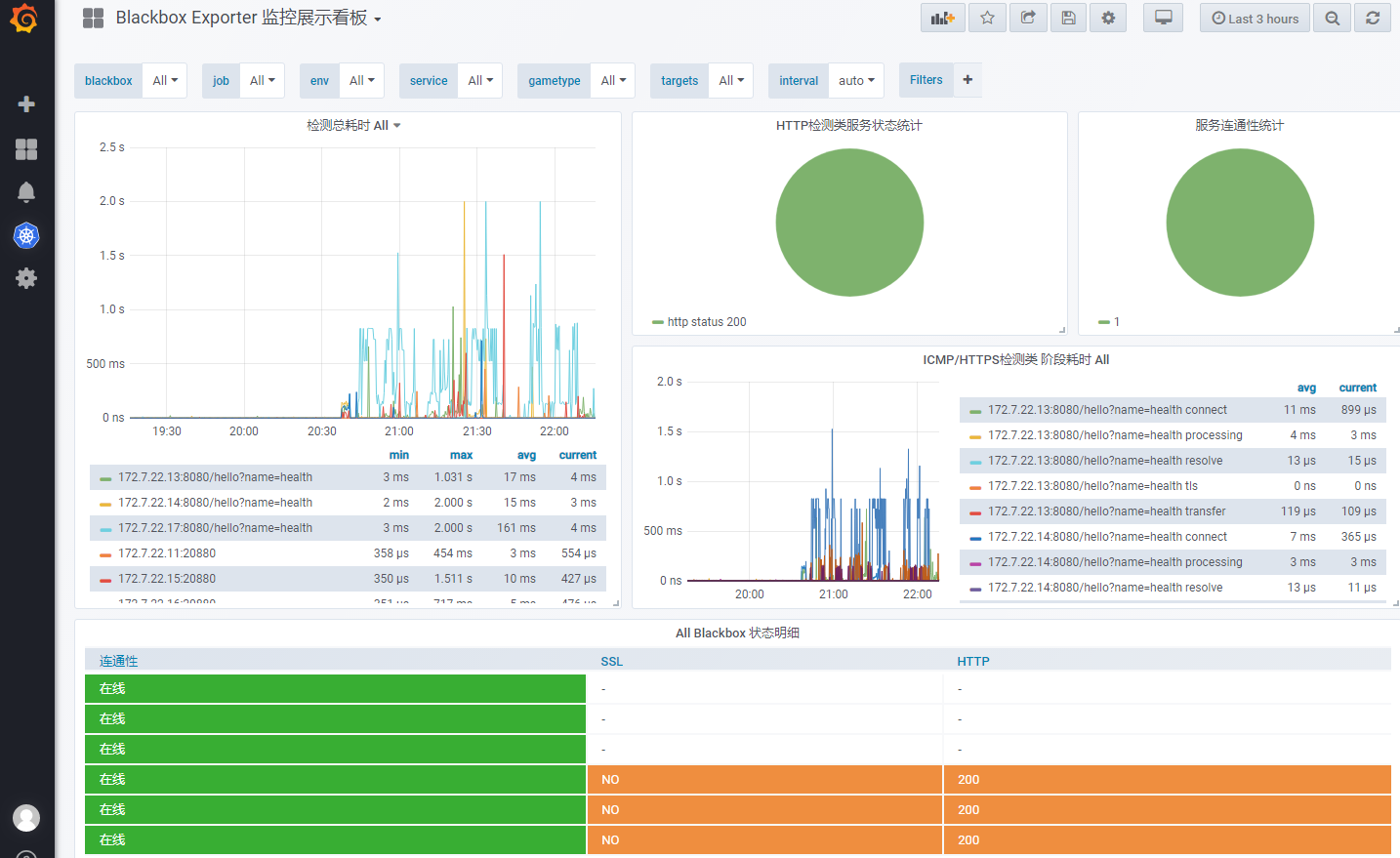Sort table by SSL column

(x=611, y=661)
